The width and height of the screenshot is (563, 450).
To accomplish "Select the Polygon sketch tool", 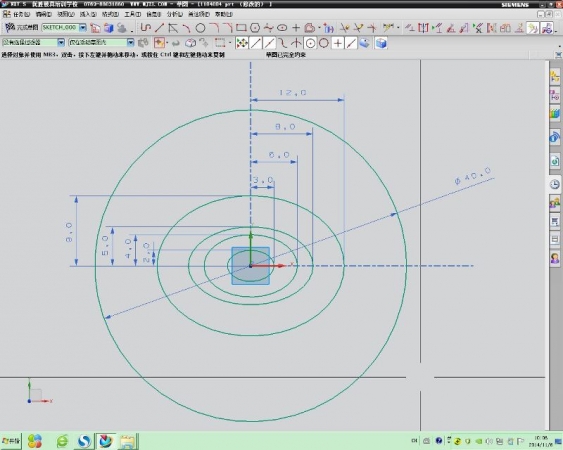I will [255, 28].
